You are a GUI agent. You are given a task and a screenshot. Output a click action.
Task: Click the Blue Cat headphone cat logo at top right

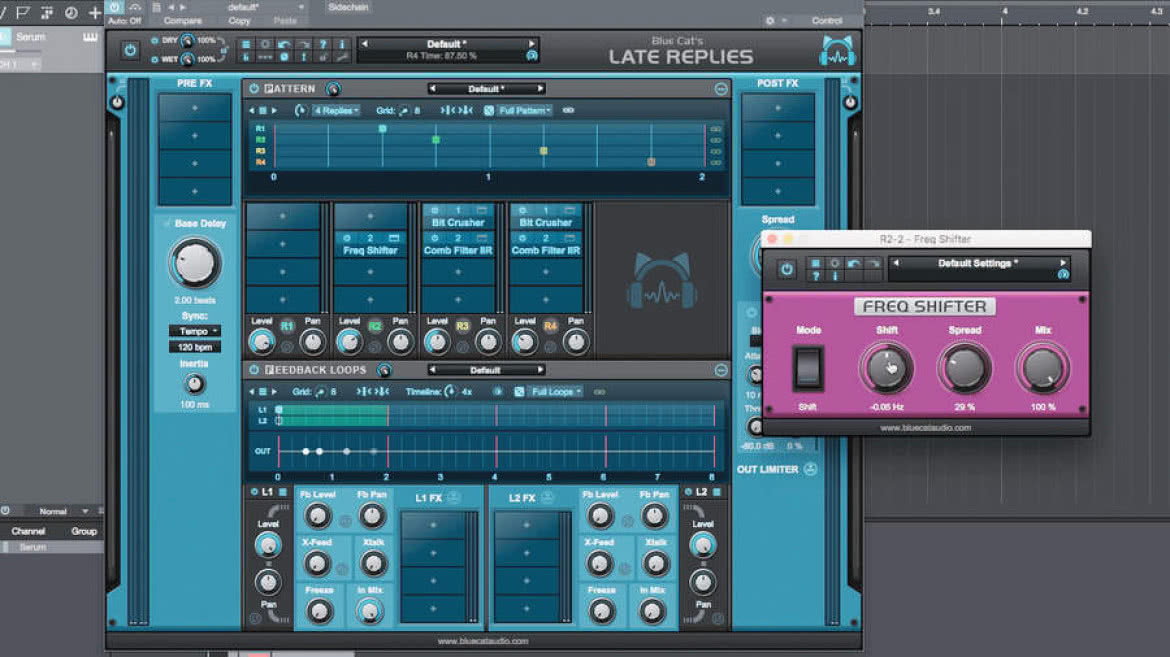(x=837, y=52)
